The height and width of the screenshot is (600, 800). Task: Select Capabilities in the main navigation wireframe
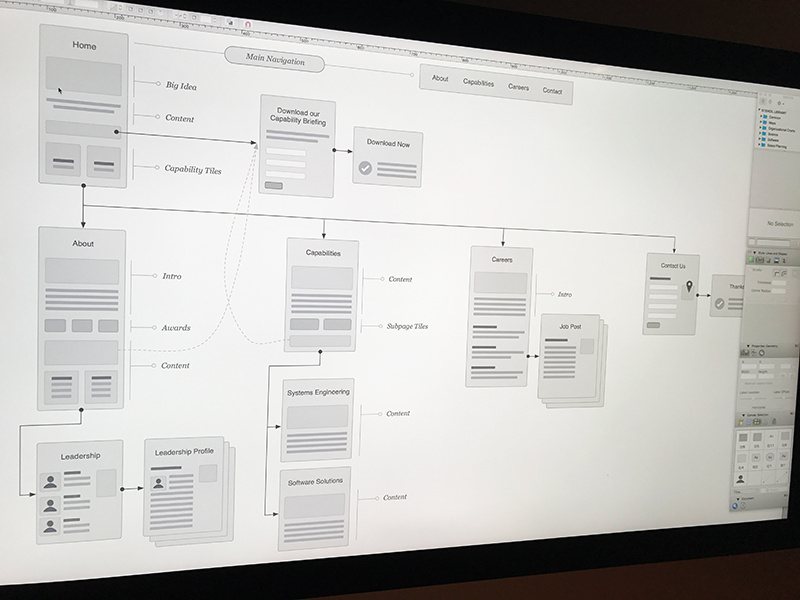point(479,85)
